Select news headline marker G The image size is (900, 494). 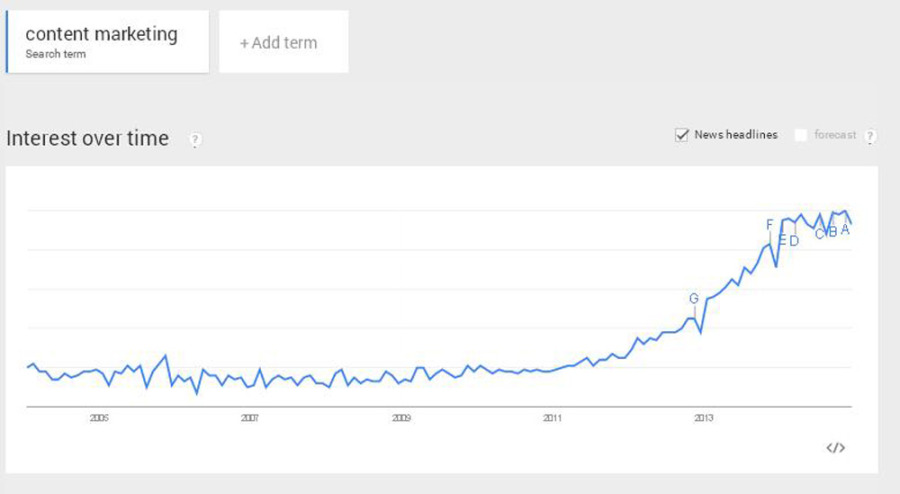(693, 298)
